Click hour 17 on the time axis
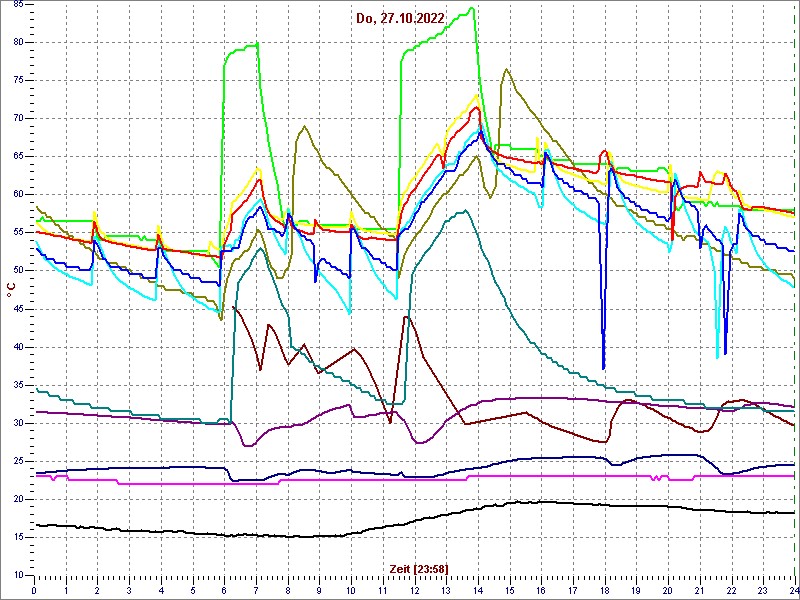 point(573,590)
